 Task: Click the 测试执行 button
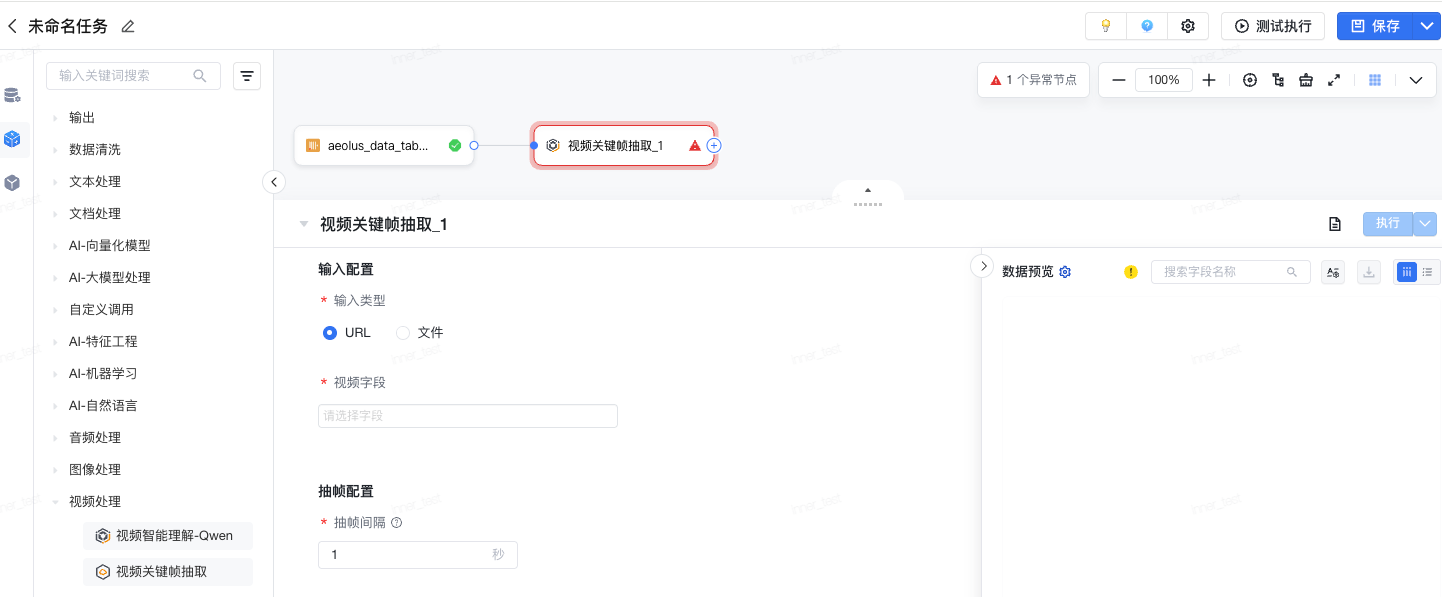click(1273, 26)
